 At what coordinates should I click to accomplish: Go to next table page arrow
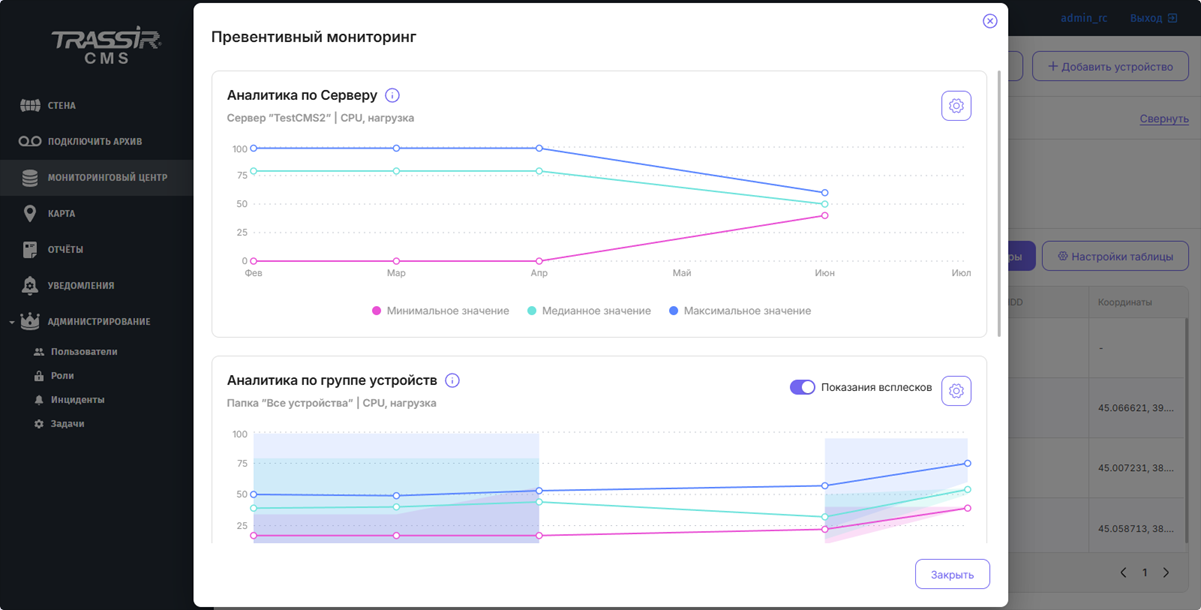pos(1166,573)
